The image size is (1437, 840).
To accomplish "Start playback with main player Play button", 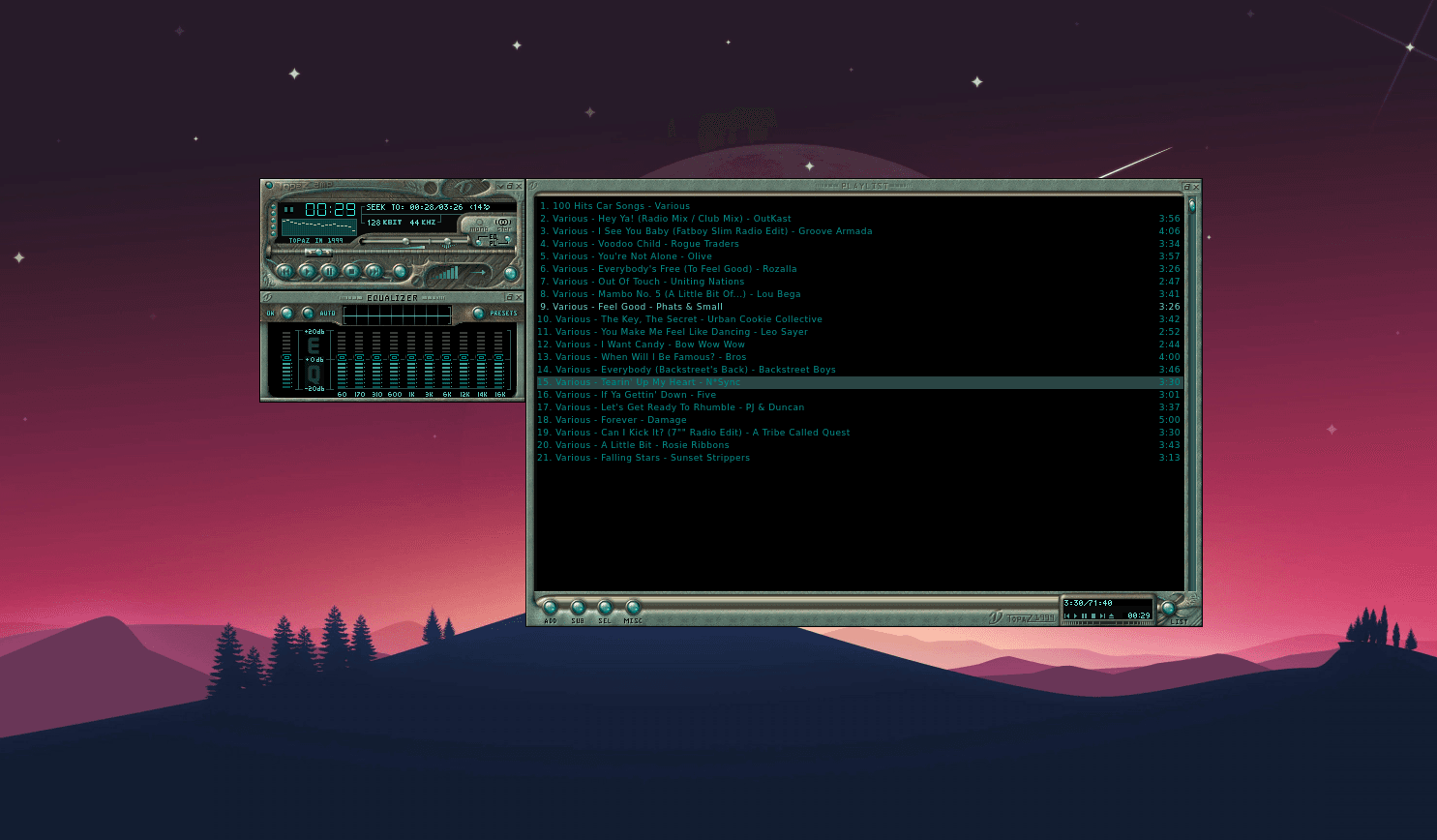I will pyautogui.click(x=307, y=272).
